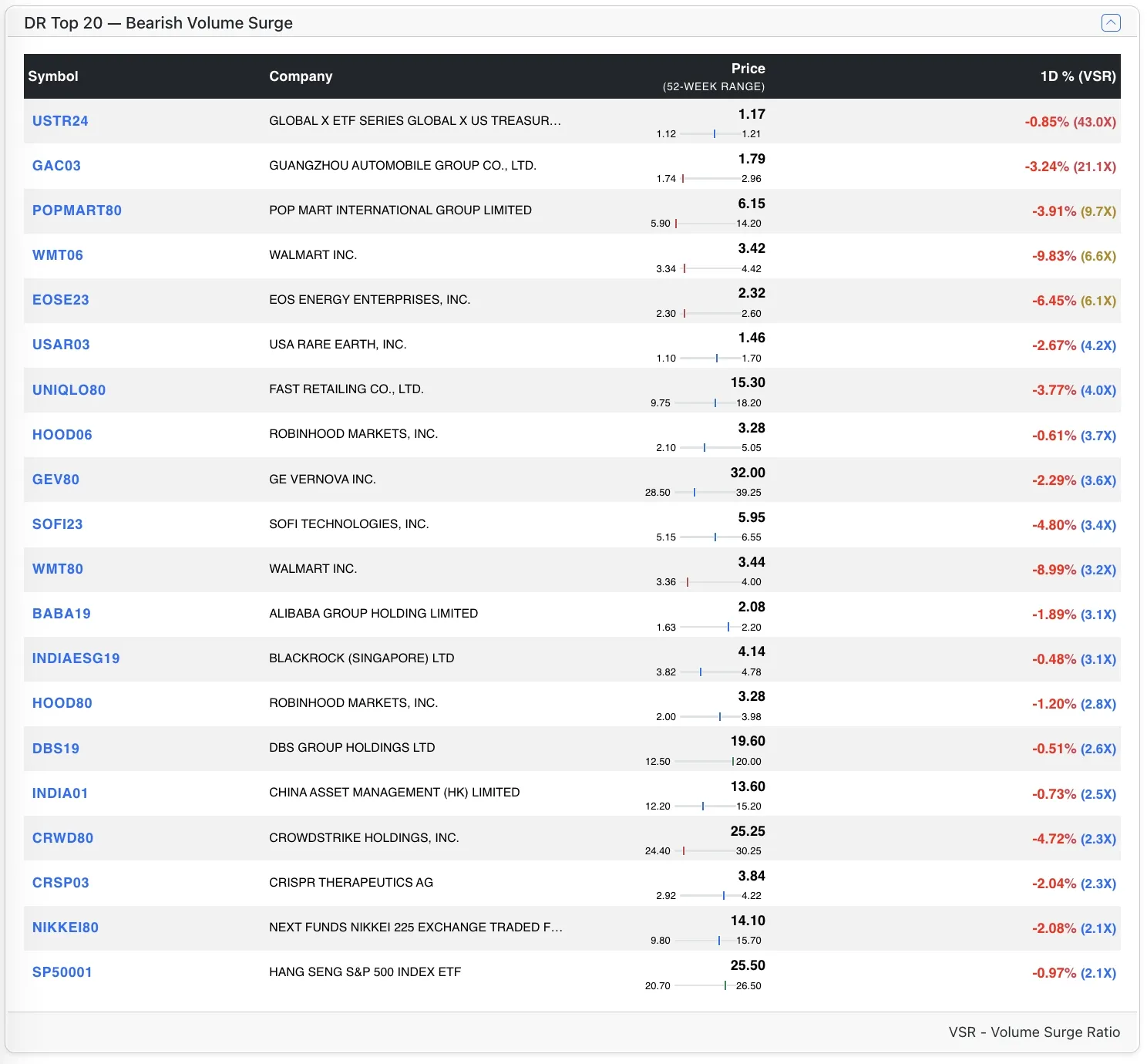Select company name CROWDSTRIKE HOLDINGS, INC.

(364, 838)
